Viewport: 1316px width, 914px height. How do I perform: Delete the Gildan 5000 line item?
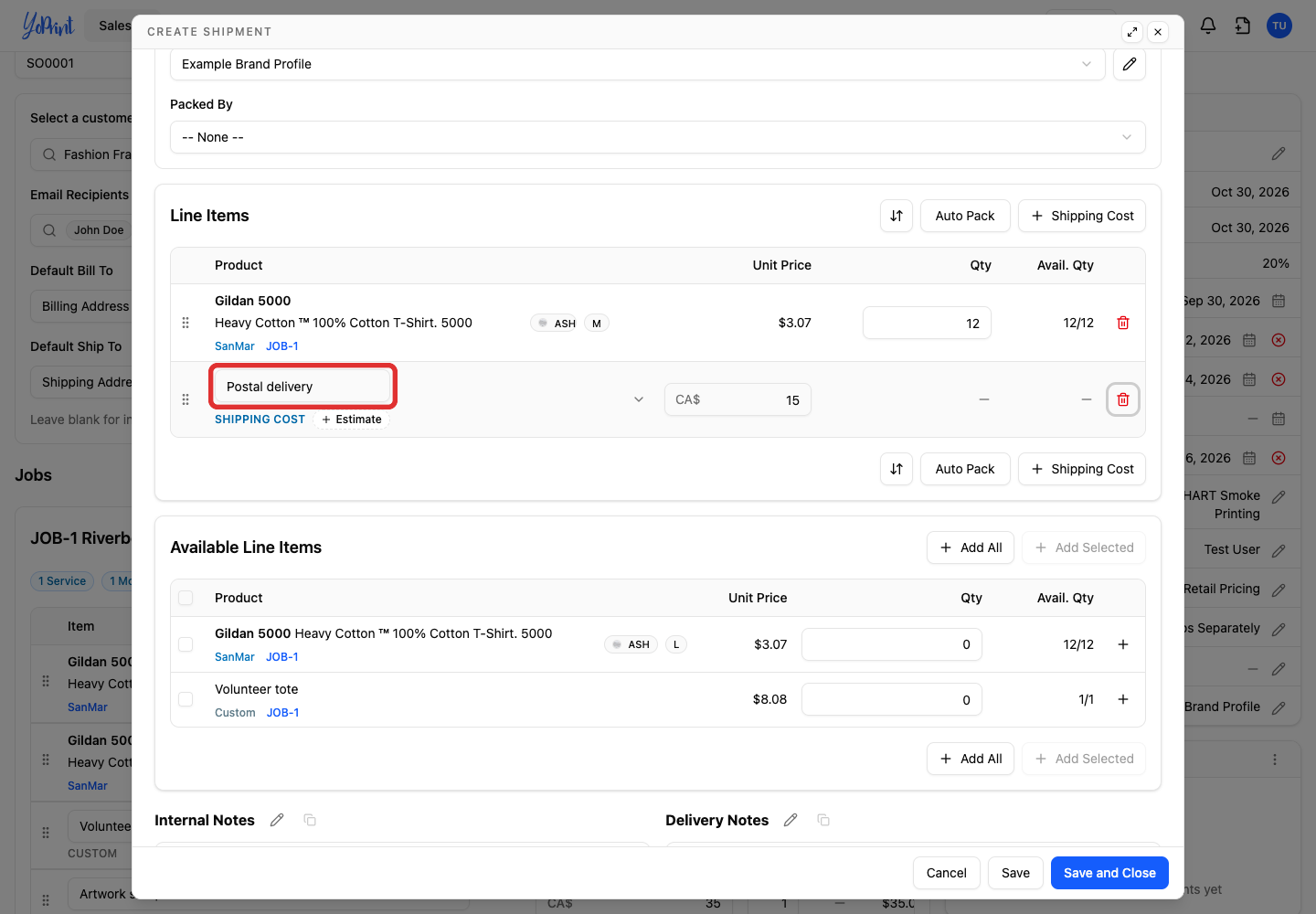coord(1123,323)
